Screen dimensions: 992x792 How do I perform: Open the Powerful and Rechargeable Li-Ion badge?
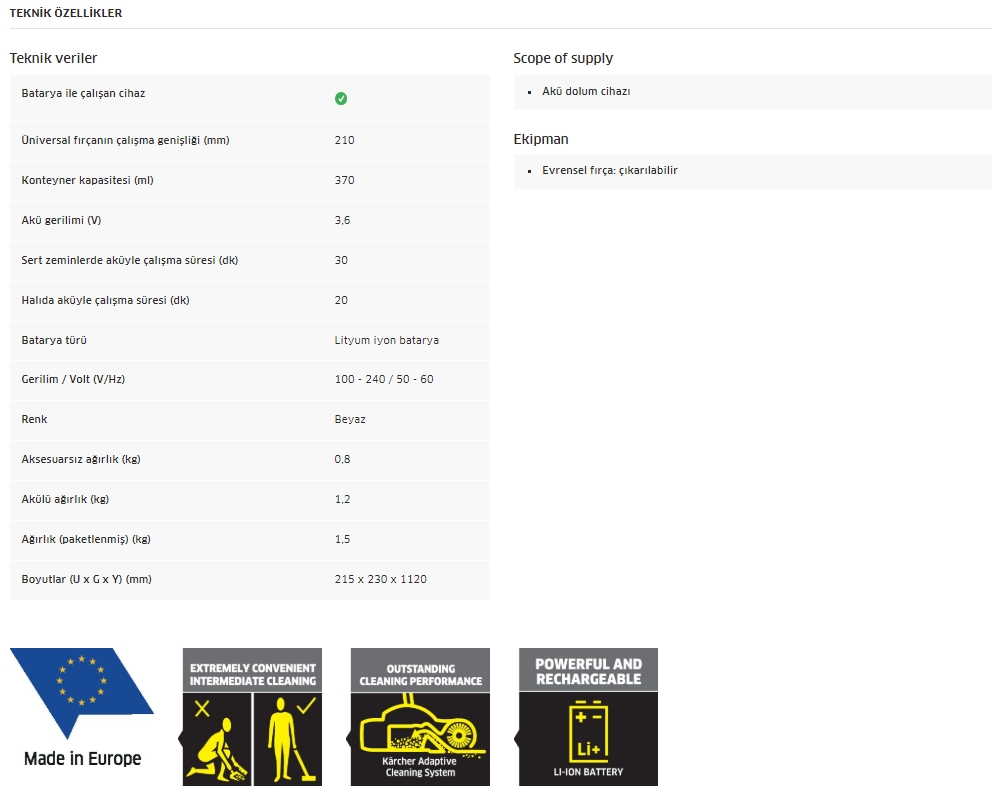click(x=588, y=717)
